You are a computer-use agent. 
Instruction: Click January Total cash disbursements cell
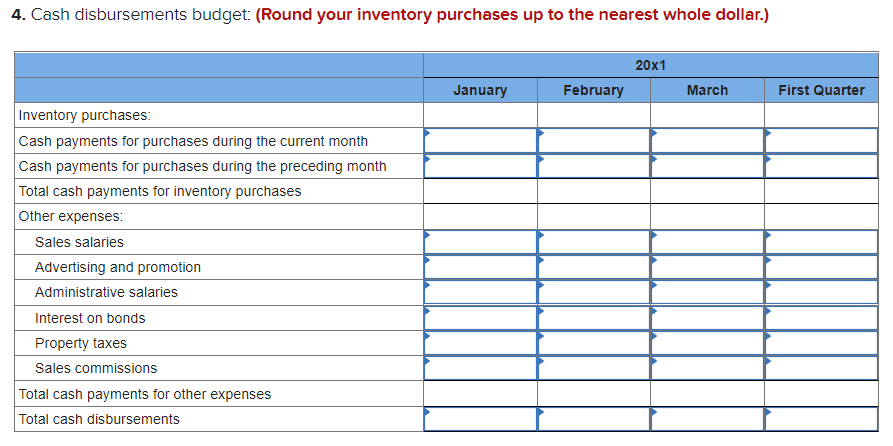pyautogui.click(x=480, y=419)
